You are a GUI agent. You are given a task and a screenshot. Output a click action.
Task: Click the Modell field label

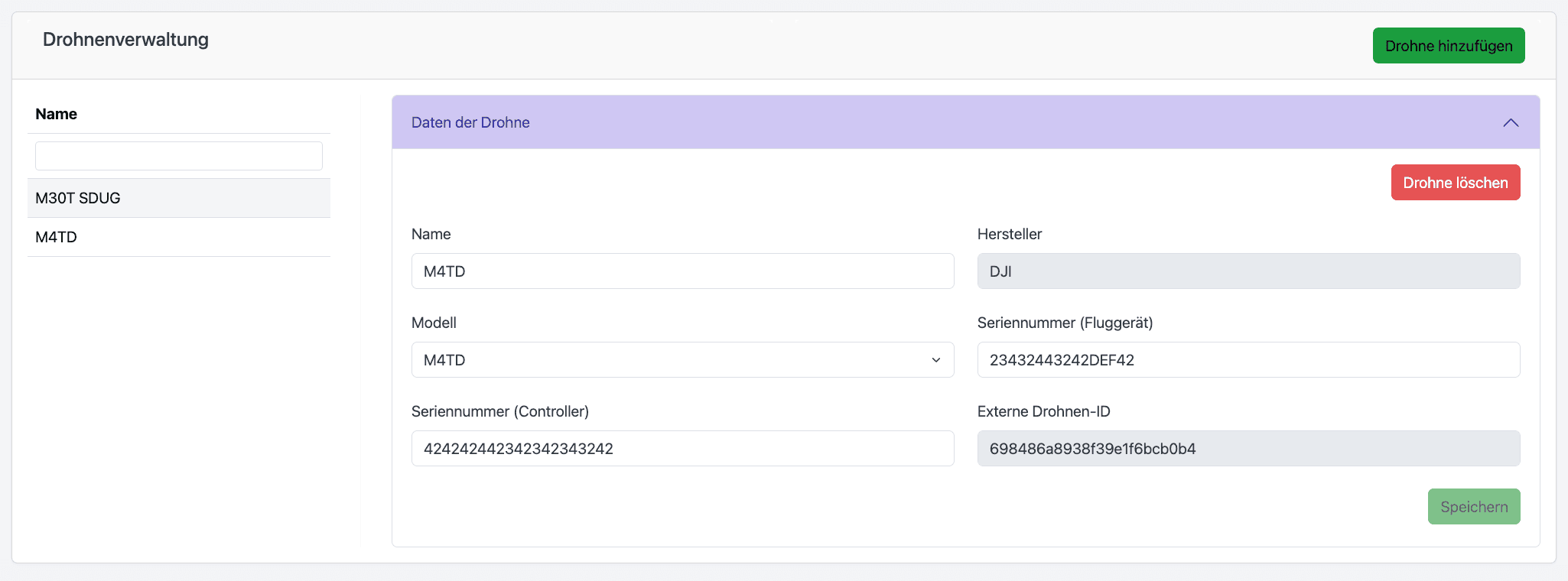coord(434,323)
